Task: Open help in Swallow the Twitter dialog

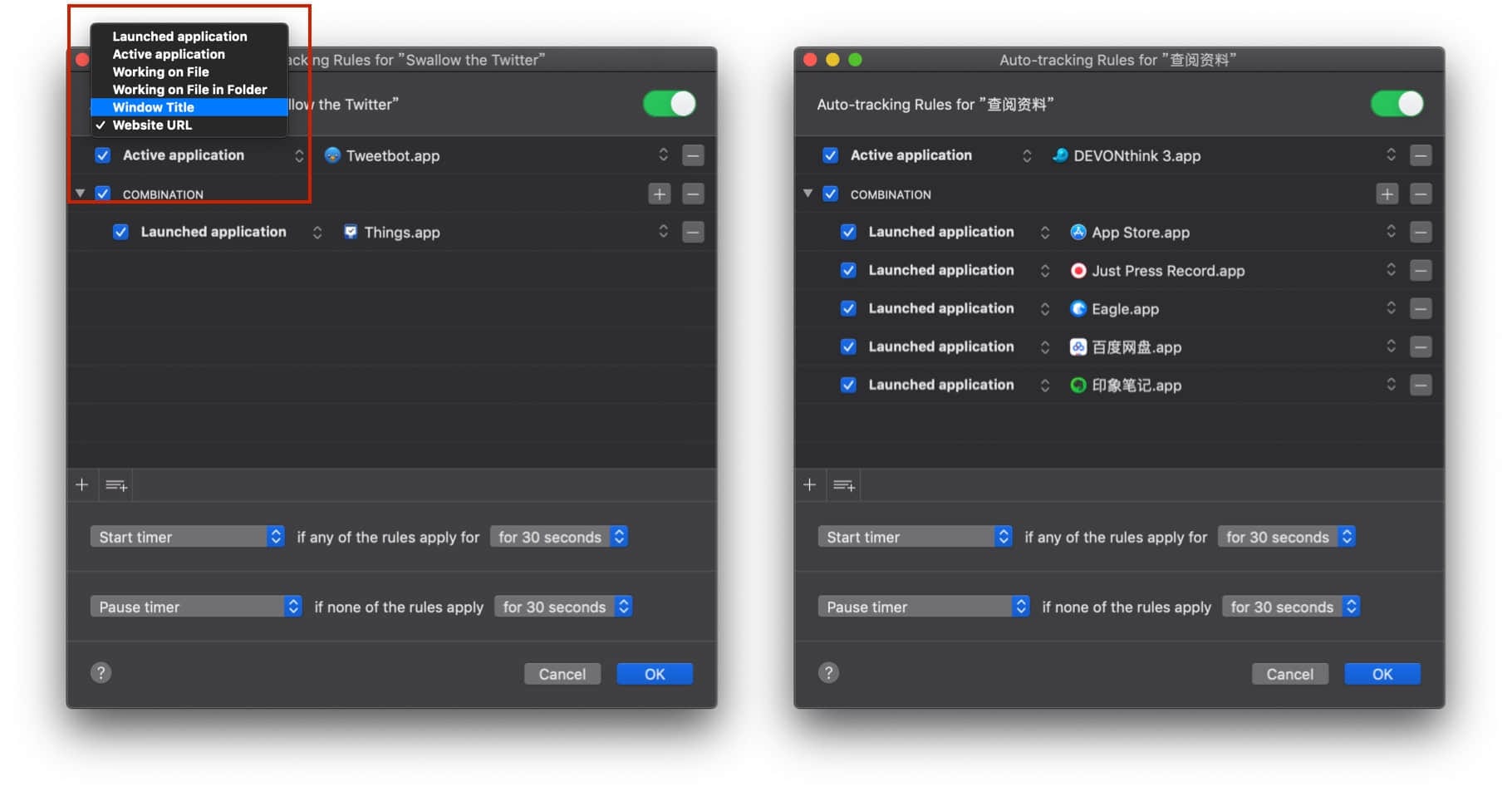Action: tap(101, 673)
